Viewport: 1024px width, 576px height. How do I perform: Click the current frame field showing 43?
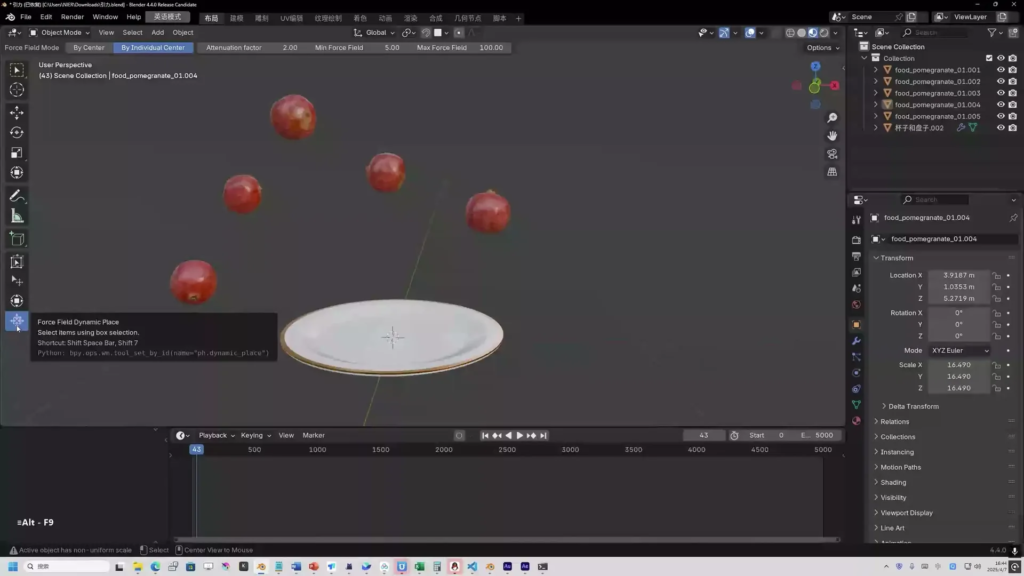[703, 436]
